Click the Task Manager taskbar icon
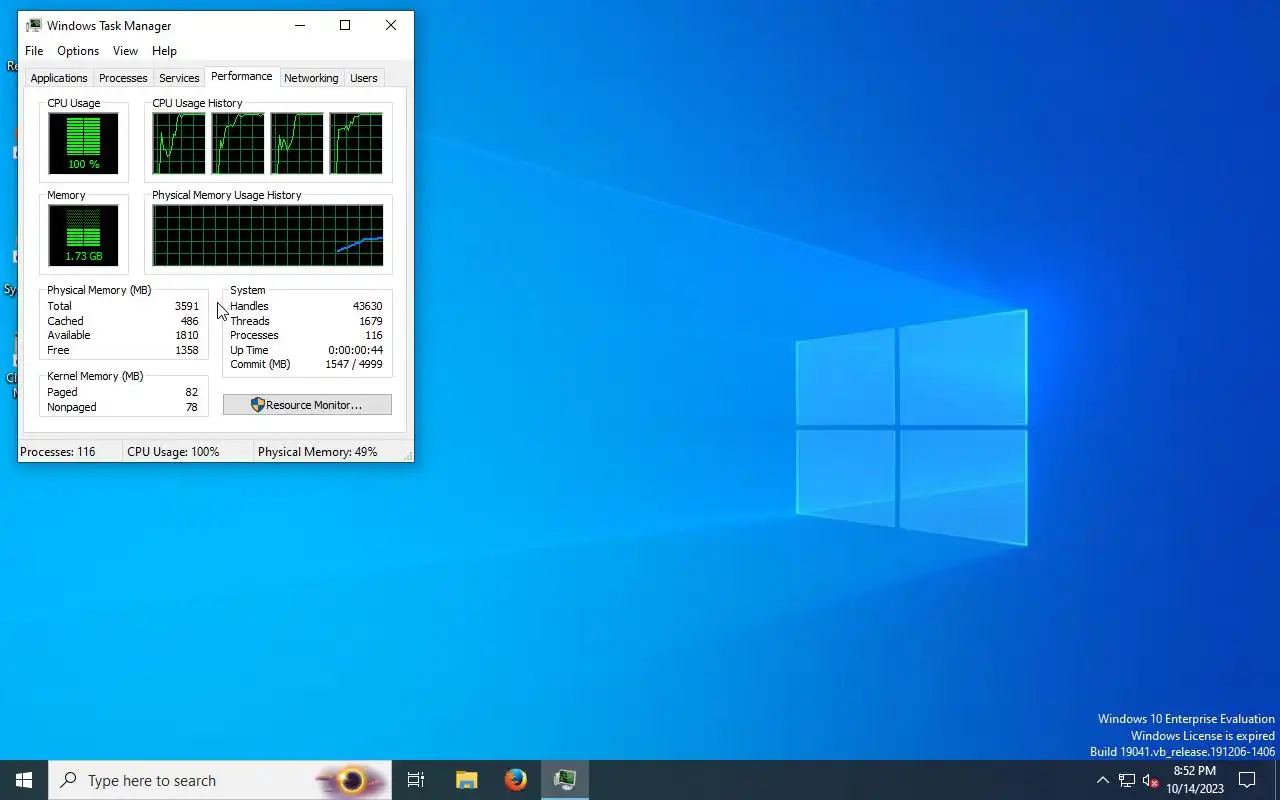The image size is (1280, 800). point(565,780)
